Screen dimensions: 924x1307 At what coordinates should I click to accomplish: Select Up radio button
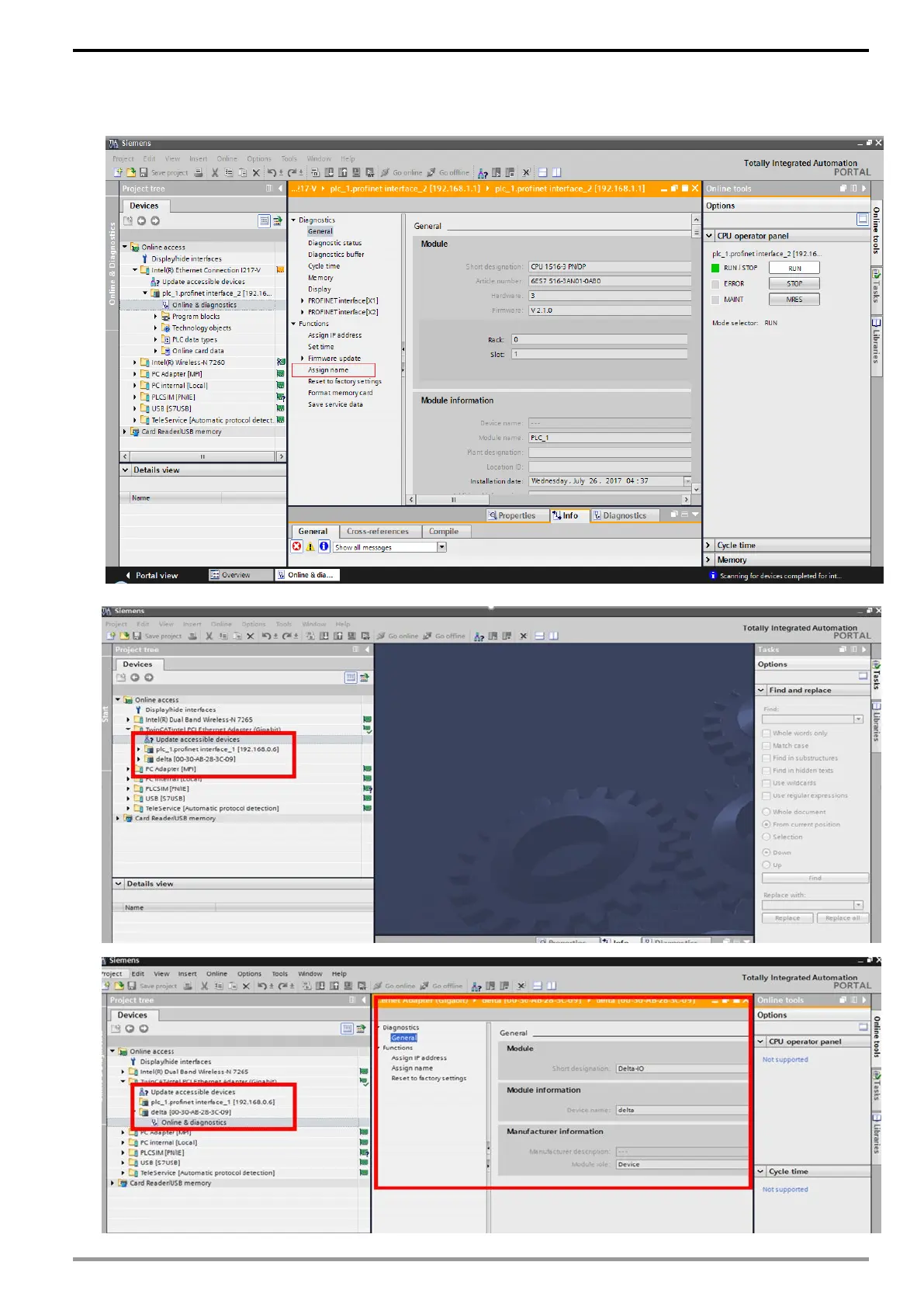click(x=766, y=865)
